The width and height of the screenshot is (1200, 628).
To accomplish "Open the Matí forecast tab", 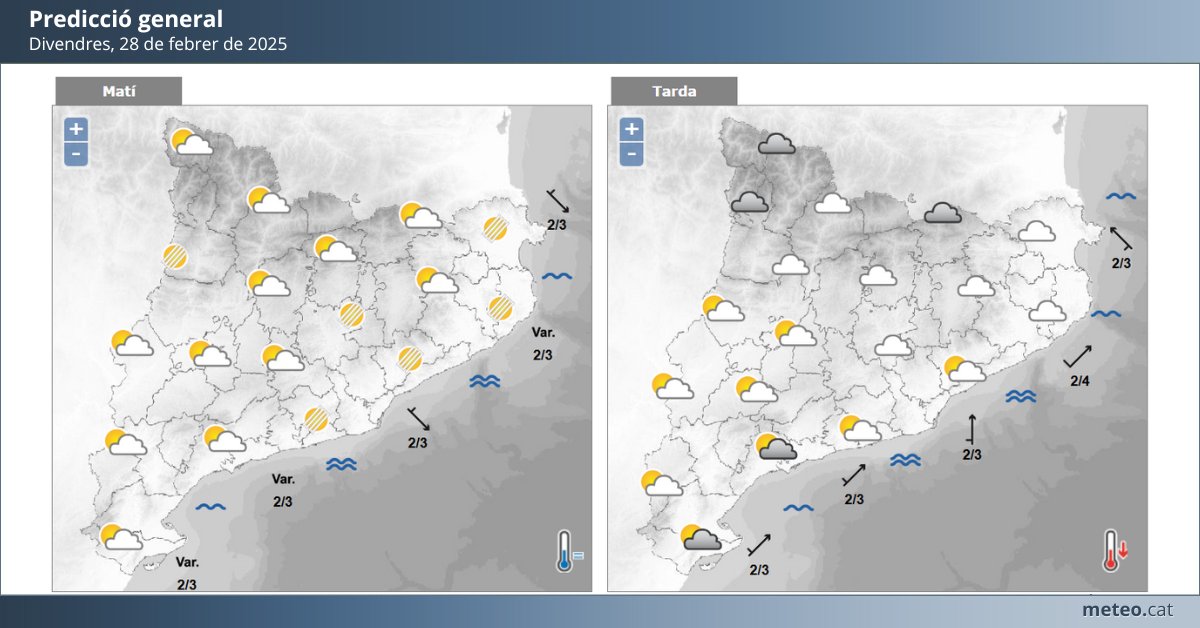I will (118, 91).
